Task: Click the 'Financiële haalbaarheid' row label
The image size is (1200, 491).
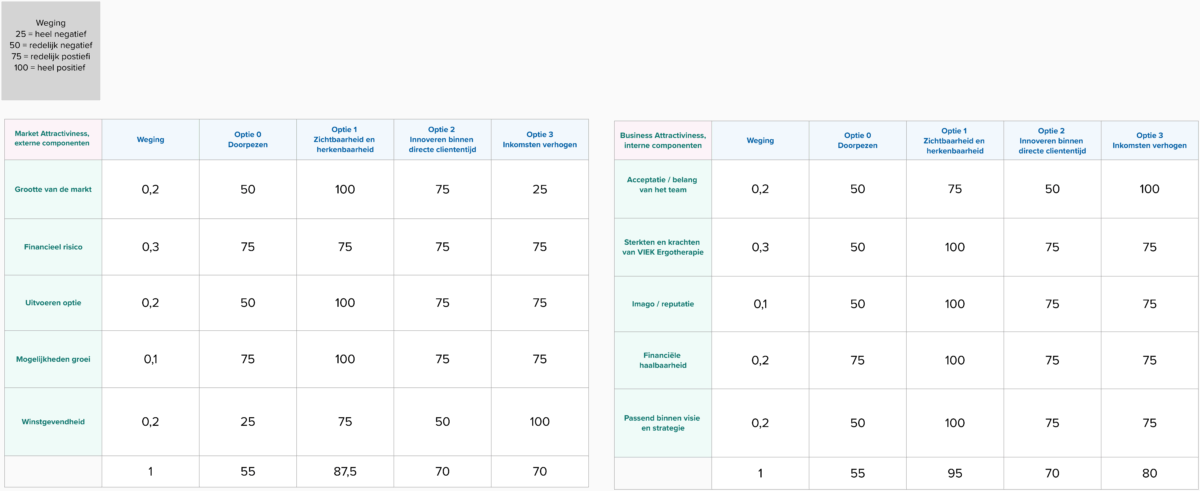Action: coord(663,359)
